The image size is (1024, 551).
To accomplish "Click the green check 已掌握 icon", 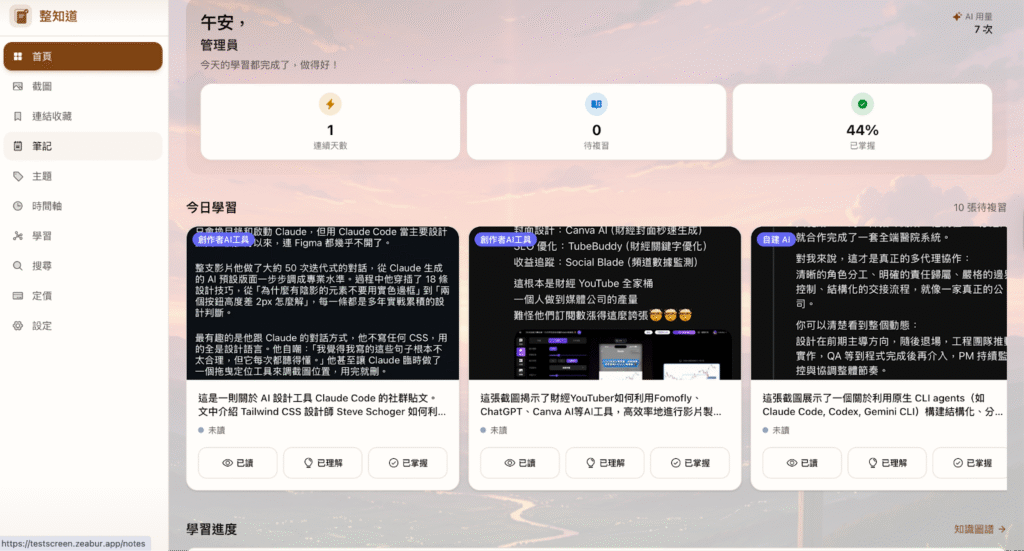I will [x=862, y=104].
